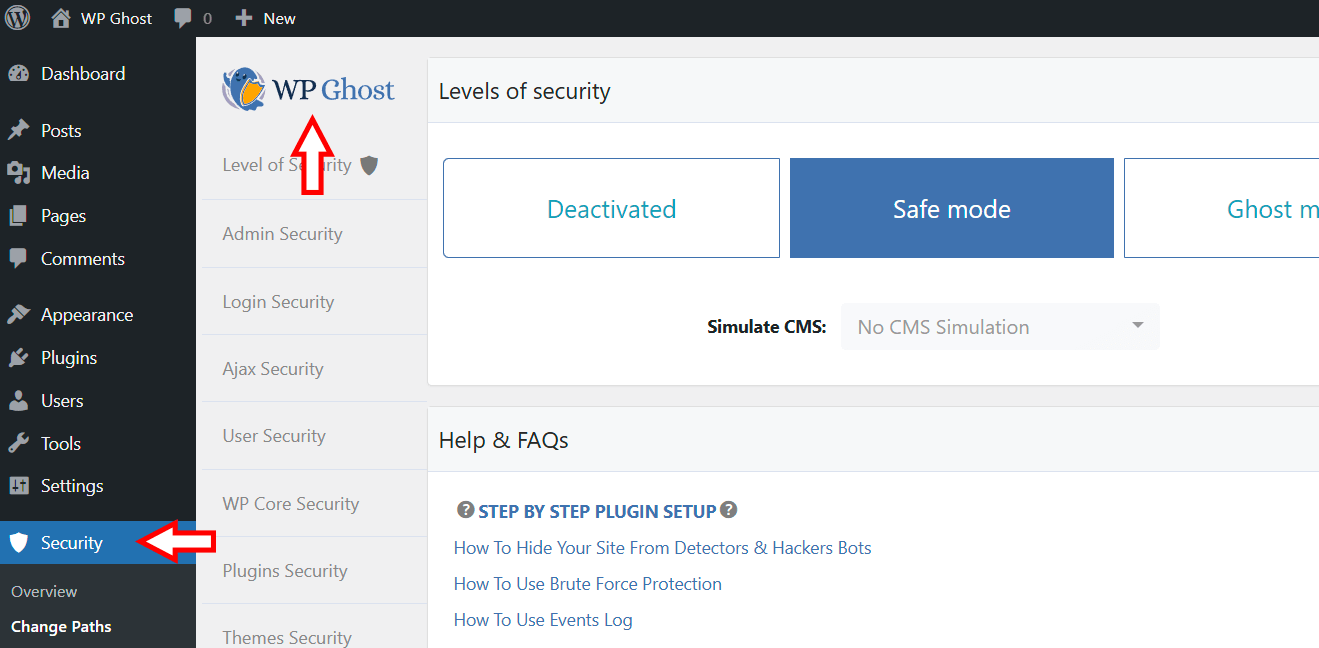The width and height of the screenshot is (1319, 648).
Task: Select the Ghost mode security level
Action: point(1222,208)
